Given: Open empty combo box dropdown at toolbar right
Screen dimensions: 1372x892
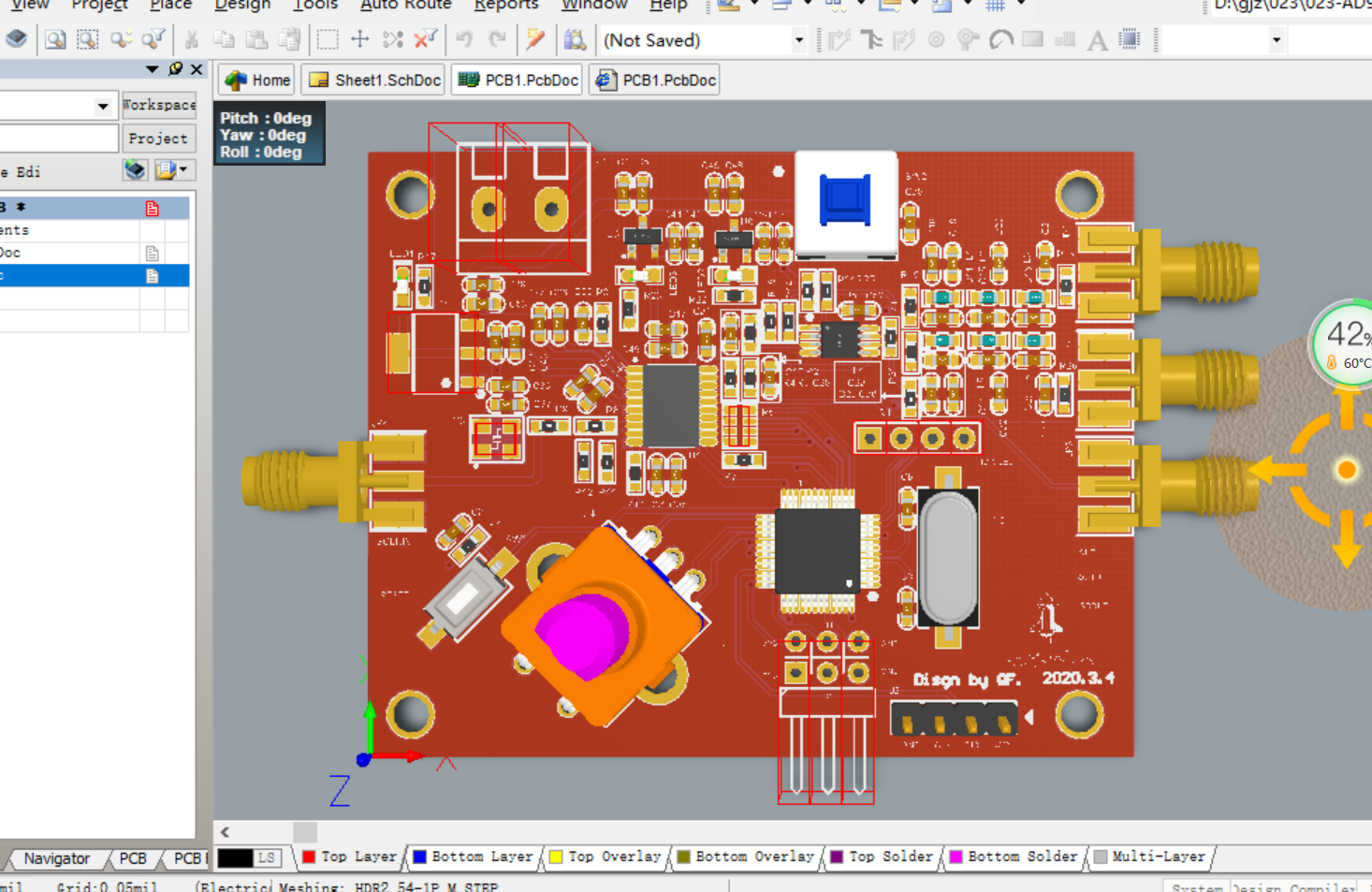Looking at the screenshot, I should [x=1276, y=40].
